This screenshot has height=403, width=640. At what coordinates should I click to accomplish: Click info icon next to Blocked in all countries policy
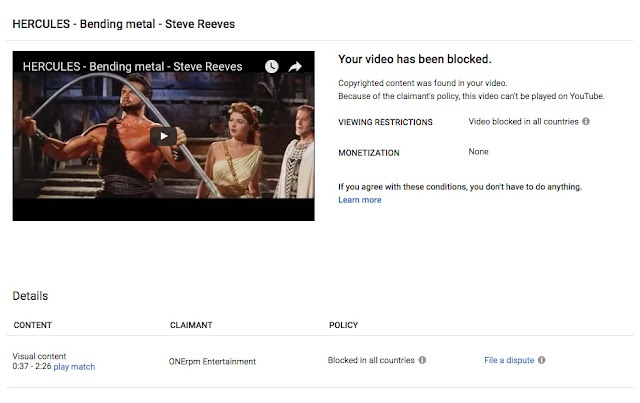coord(422,360)
